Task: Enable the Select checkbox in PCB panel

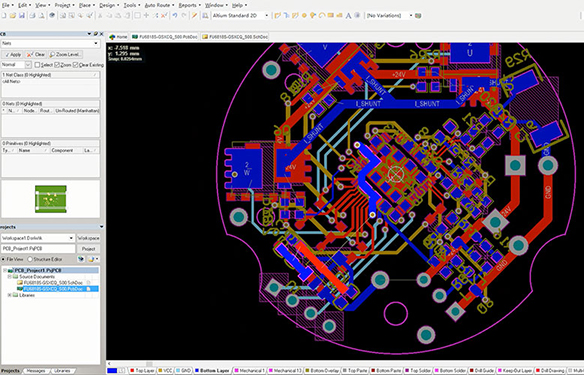Action: 37,65
